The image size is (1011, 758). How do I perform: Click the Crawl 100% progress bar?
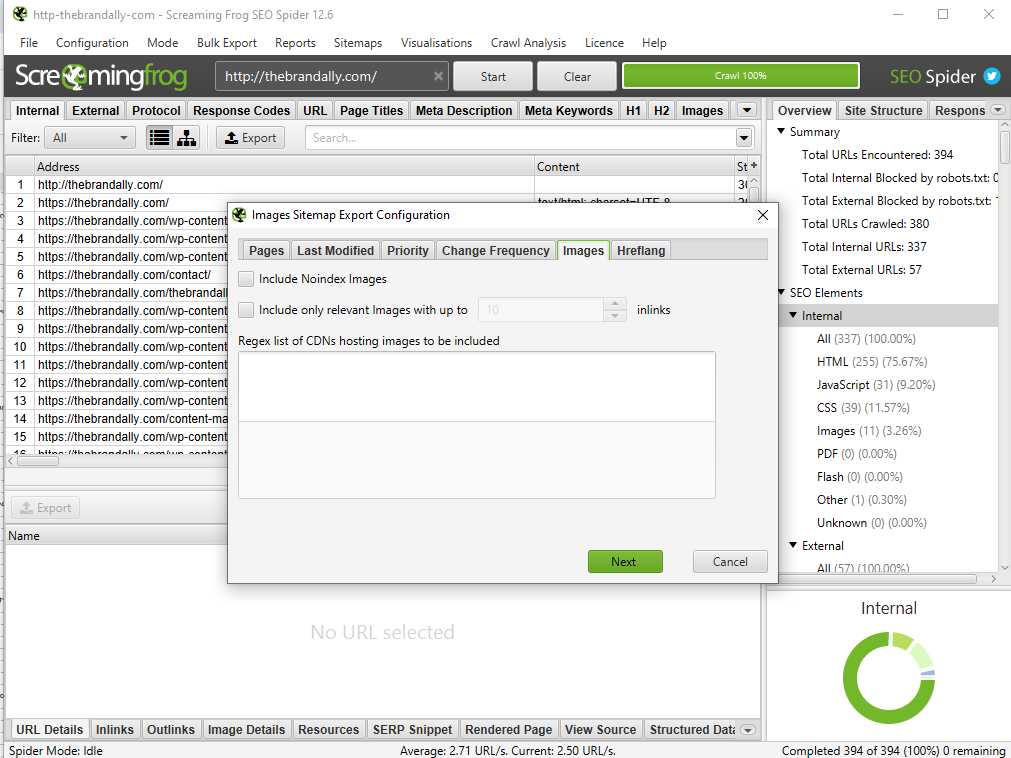tap(740, 75)
